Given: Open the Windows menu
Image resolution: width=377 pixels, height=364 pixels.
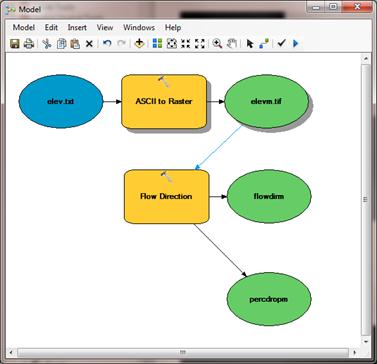Looking at the screenshot, I should click(139, 28).
